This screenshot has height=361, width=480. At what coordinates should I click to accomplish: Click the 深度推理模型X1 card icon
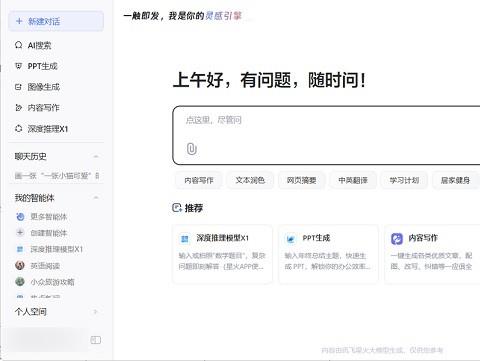(x=185, y=238)
